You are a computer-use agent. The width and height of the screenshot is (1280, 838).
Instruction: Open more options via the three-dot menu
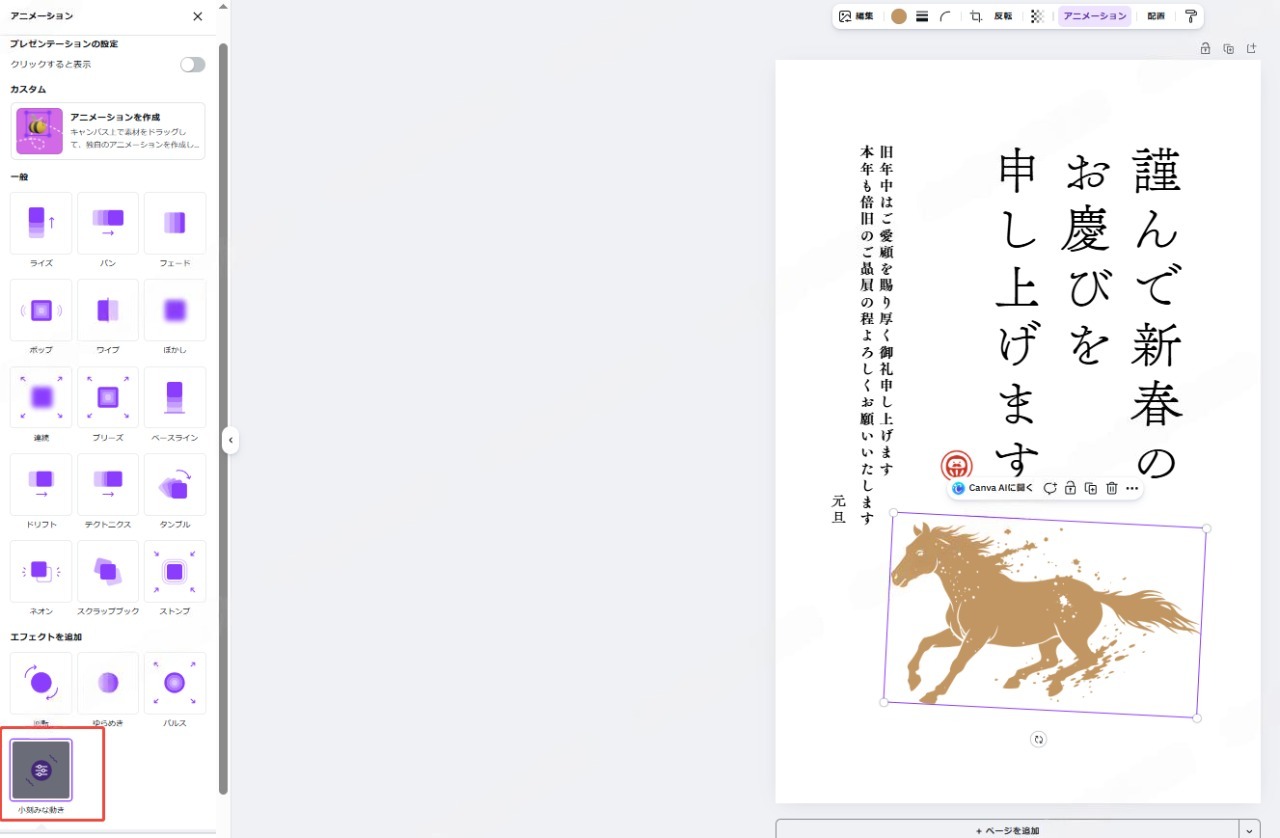(1132, 488)
